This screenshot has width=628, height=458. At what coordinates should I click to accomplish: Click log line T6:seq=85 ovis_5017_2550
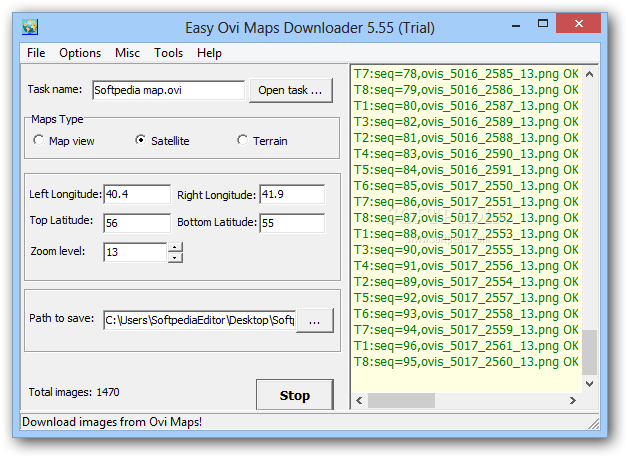point(466,186)
